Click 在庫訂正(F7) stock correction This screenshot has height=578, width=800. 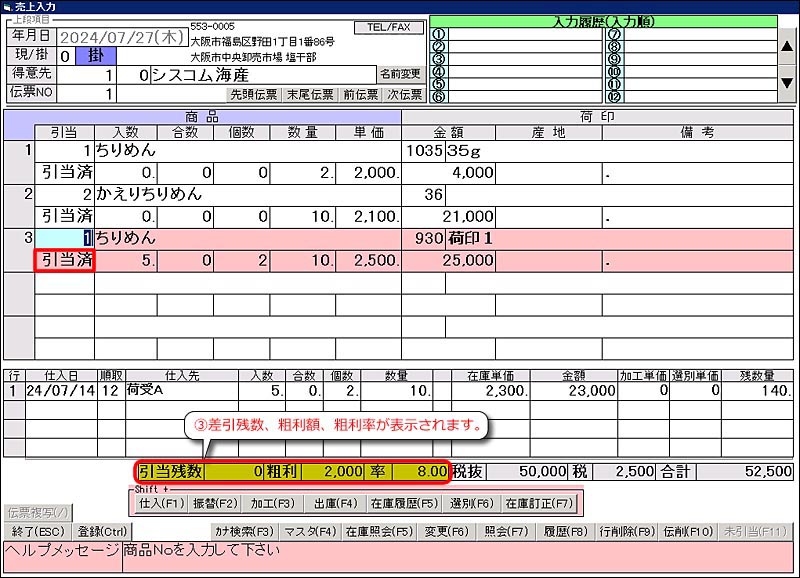pos(537,502)
